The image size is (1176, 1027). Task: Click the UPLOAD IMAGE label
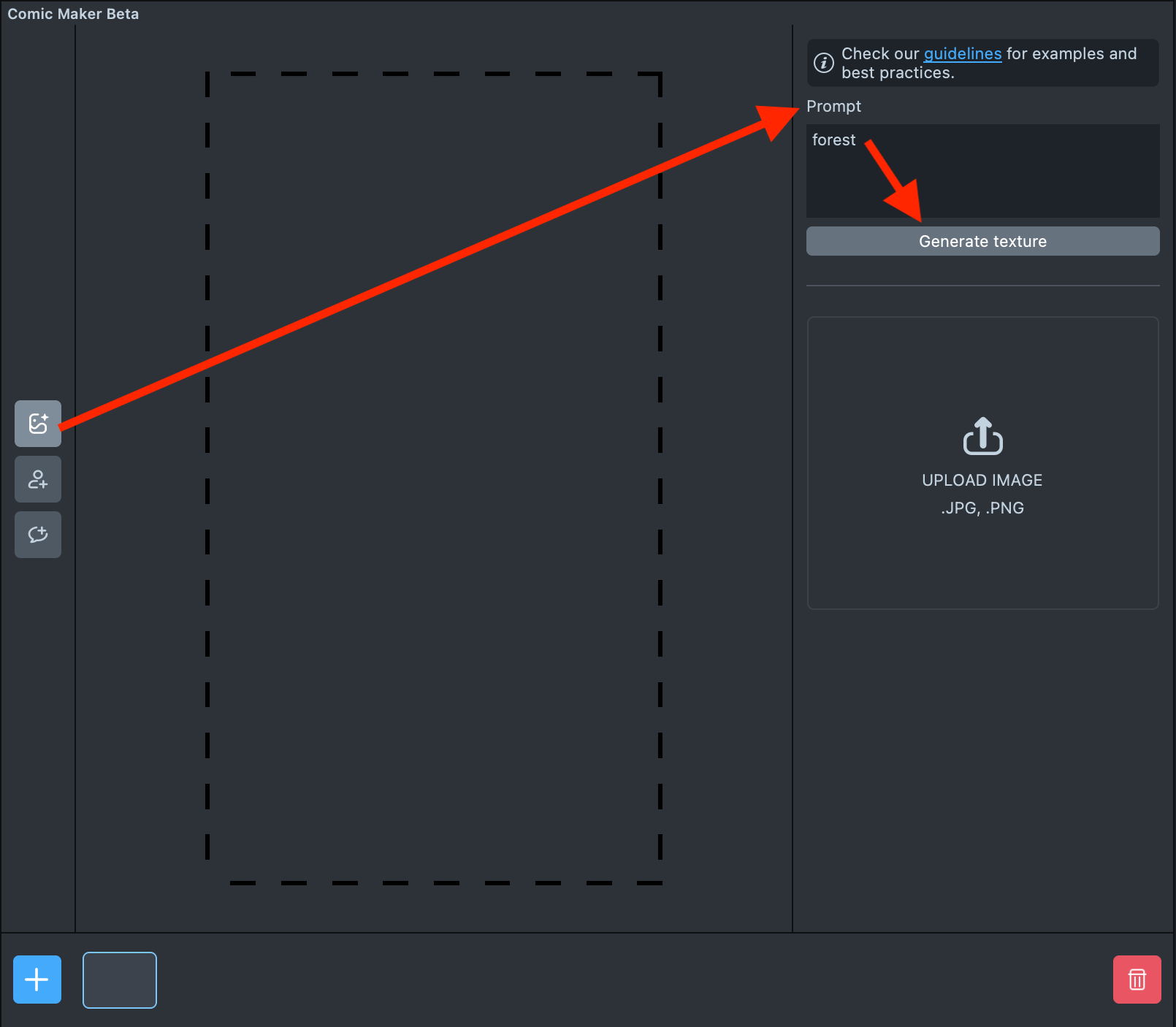[x=982, y=481]
